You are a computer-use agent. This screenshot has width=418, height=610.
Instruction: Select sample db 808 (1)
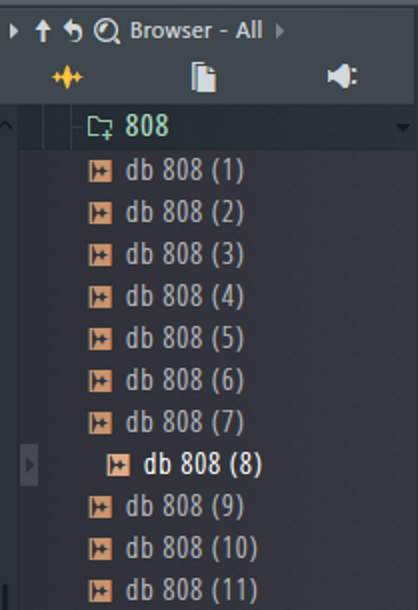click(184, 170)
